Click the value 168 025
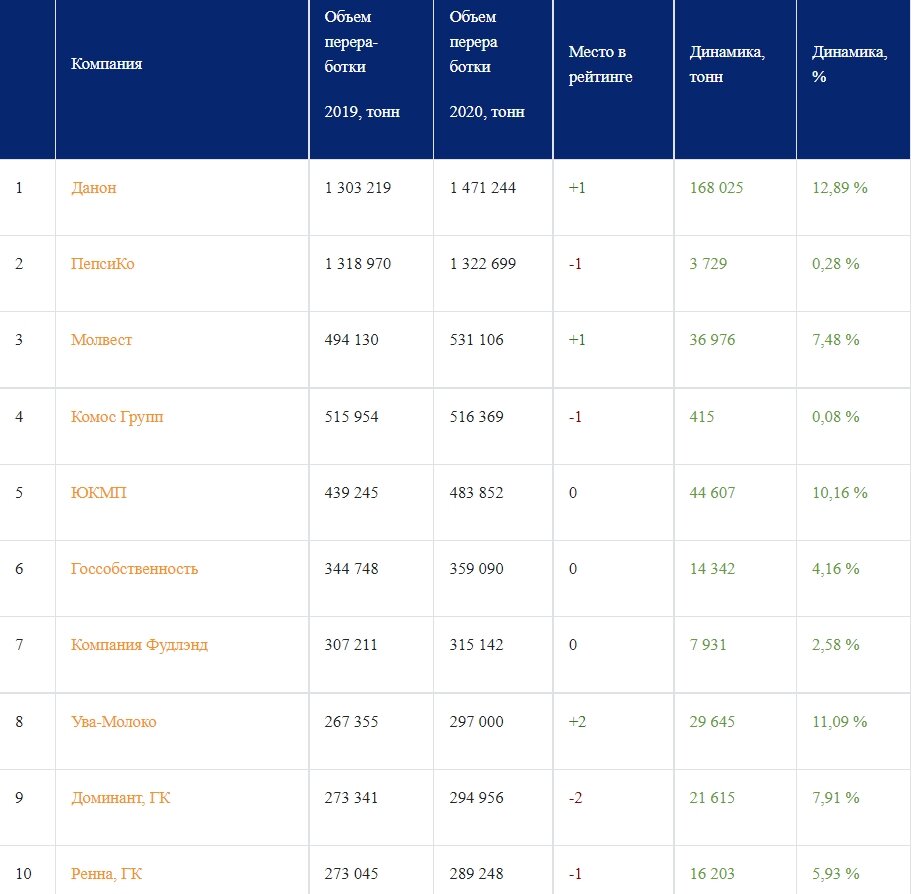The height and width of the screenshot is (894, 921). [x=717, y=188]
